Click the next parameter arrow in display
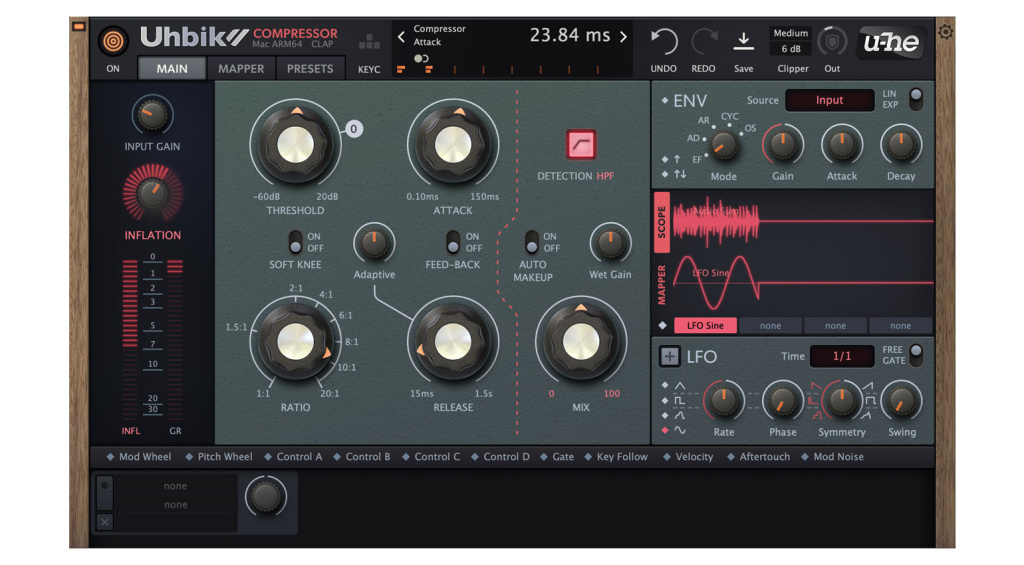 pyautogui.click(x=623, y=37)
